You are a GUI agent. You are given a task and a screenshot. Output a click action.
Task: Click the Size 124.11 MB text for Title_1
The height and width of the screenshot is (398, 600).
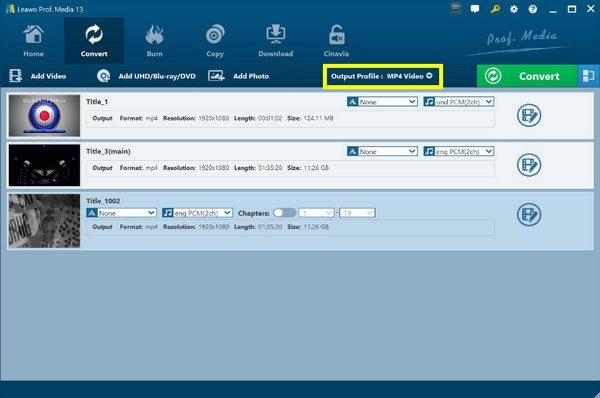310,118
